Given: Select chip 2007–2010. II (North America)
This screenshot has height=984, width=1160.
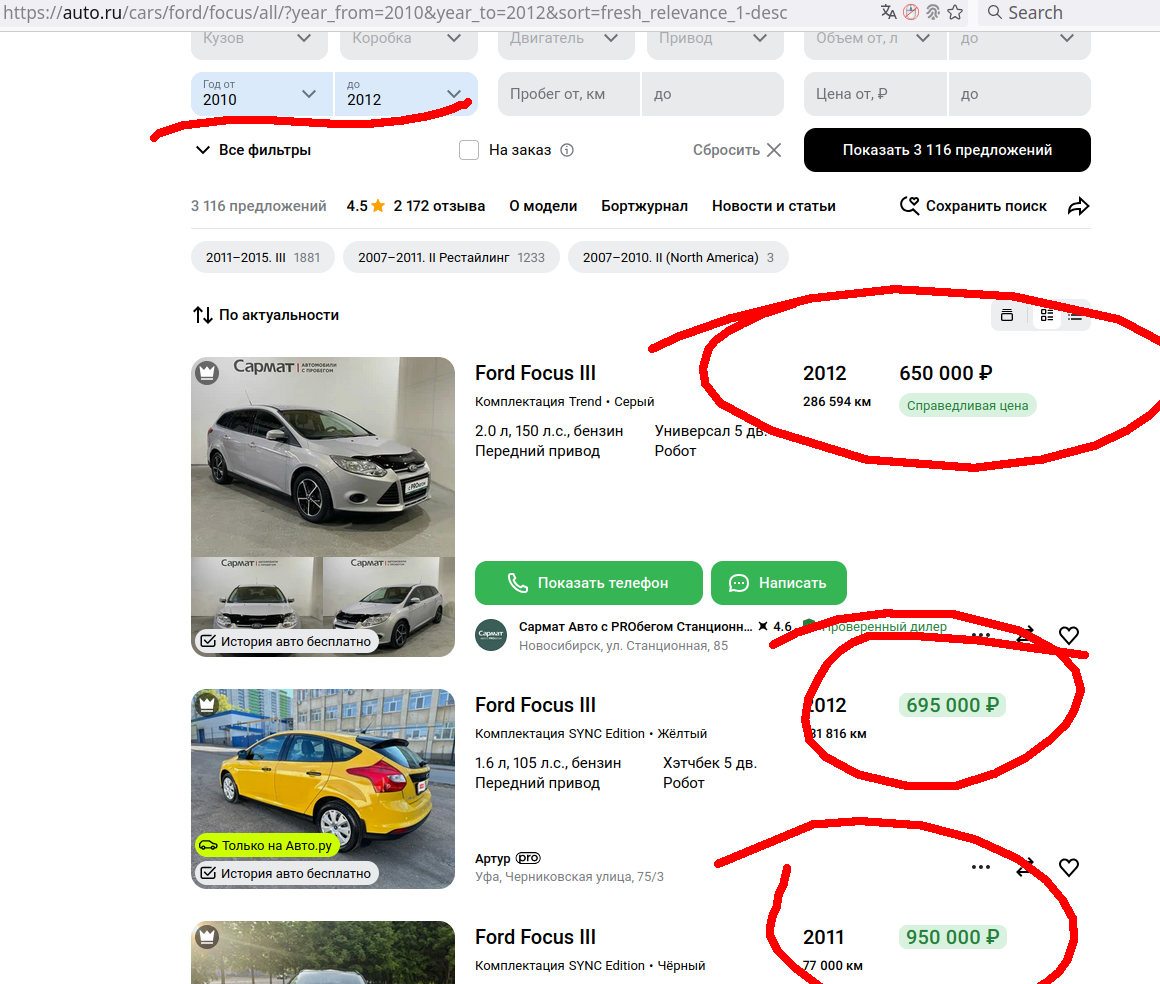Looking at the screenshot, I should click(678, 257).
